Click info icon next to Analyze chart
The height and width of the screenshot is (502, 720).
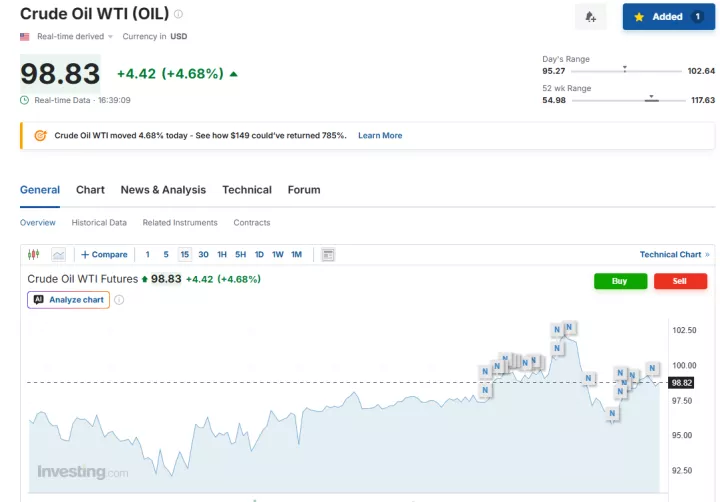[x=119, y=300]
